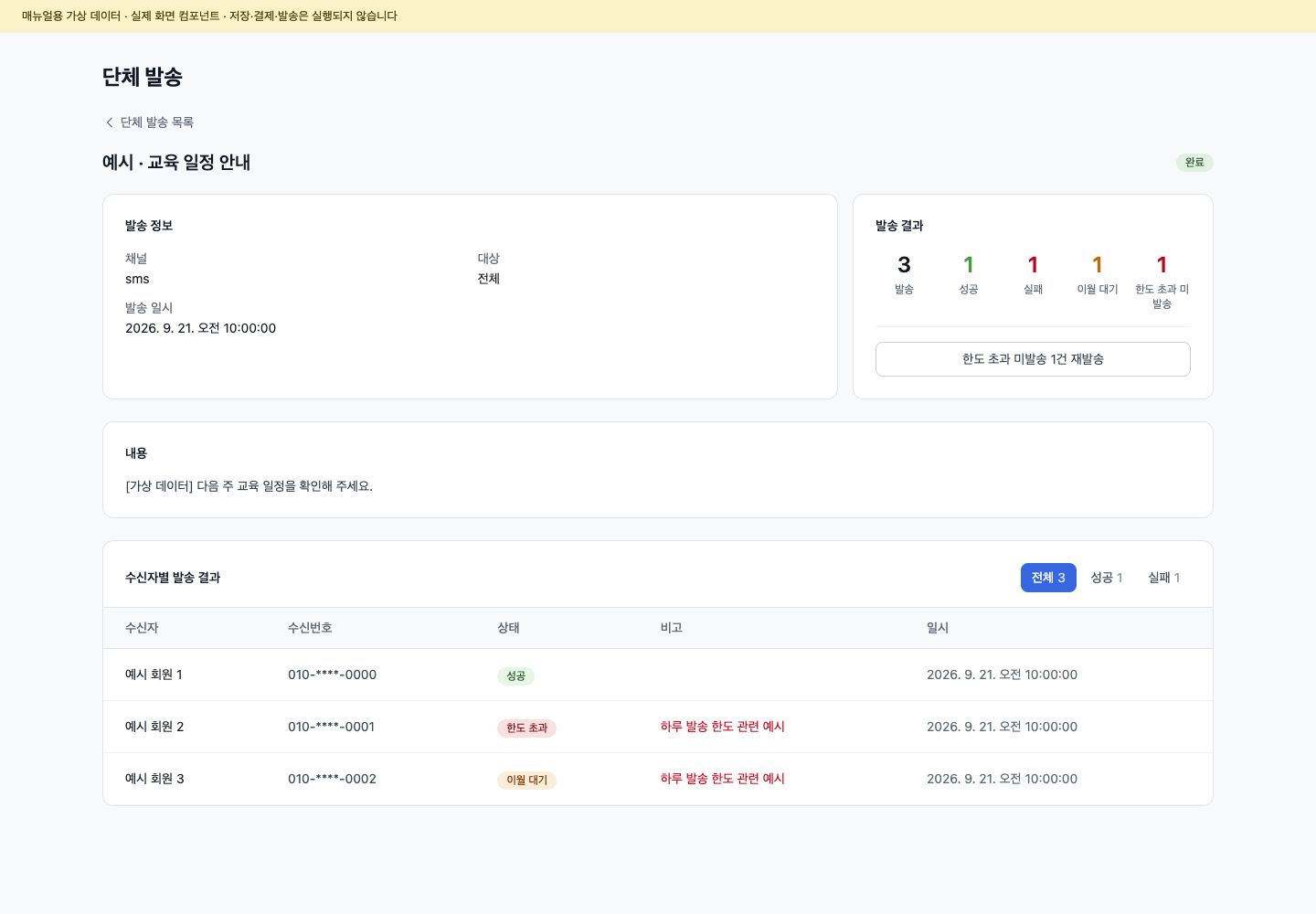Click the orange 이월 대기 count statistic

pos(1098,274)
